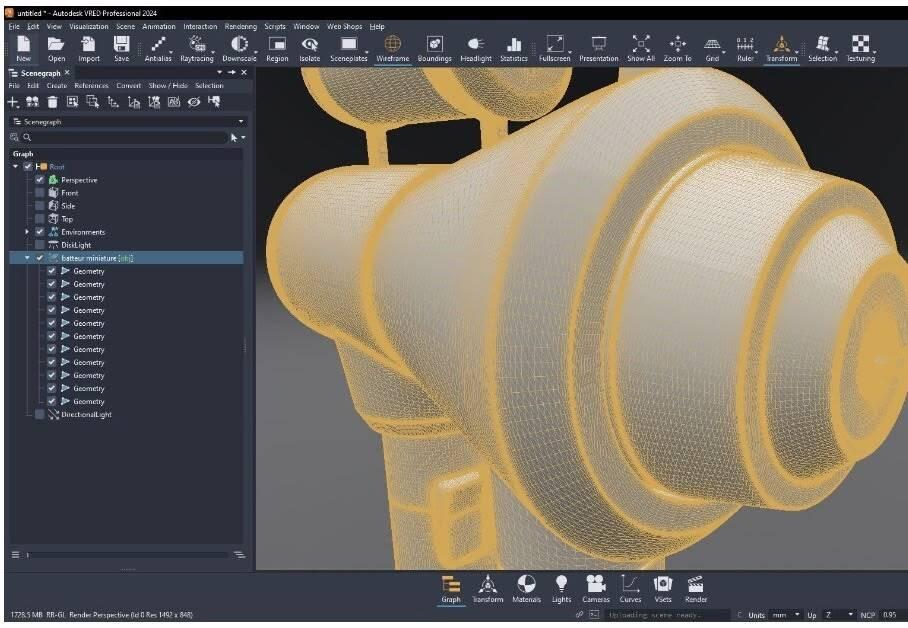Viewport: 908px width, 628px height.
Task: Click the Scenegraph search field
Action: tap(120, 137)
